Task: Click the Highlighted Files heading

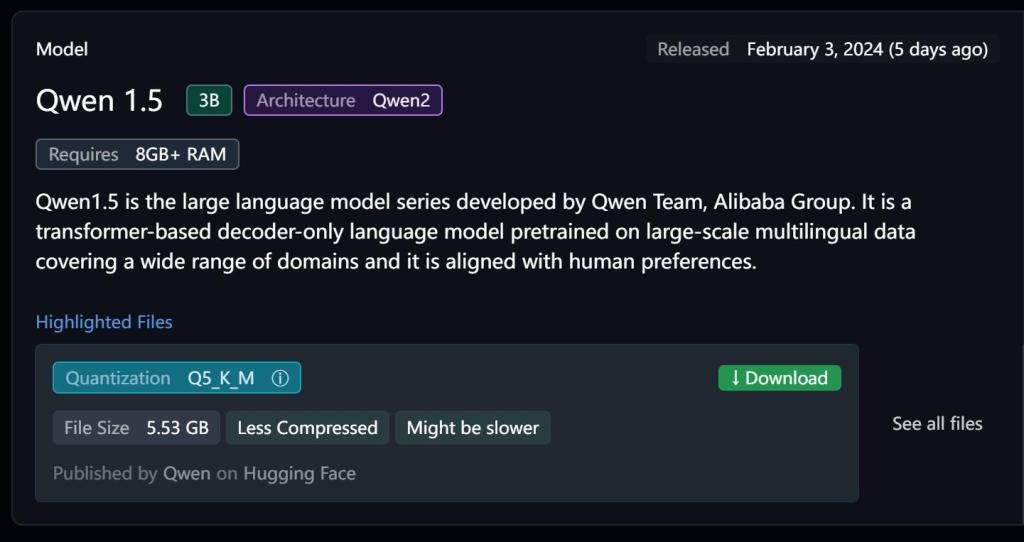Action: [104, 322]
